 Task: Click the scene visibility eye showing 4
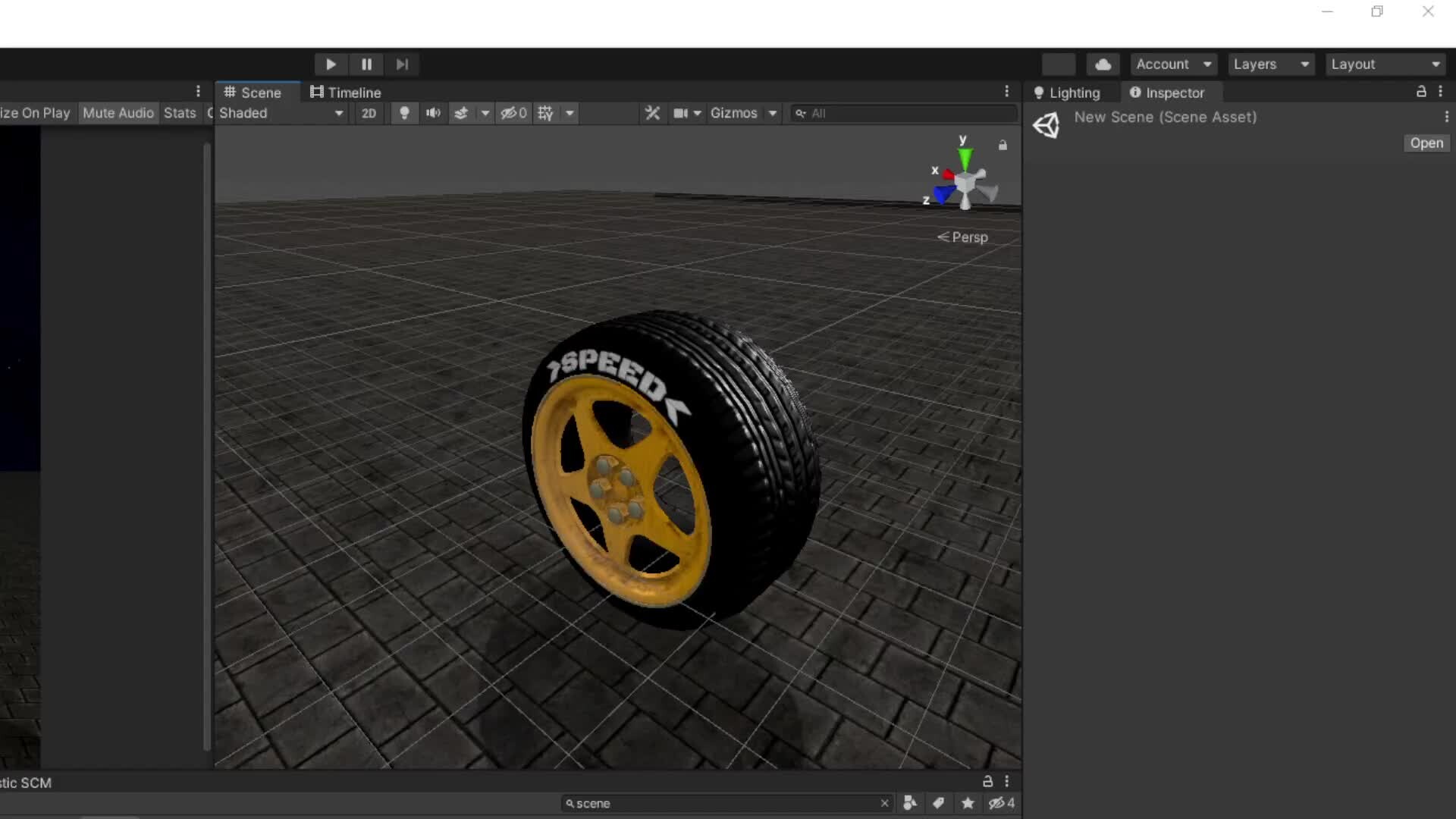coord(999,803)
